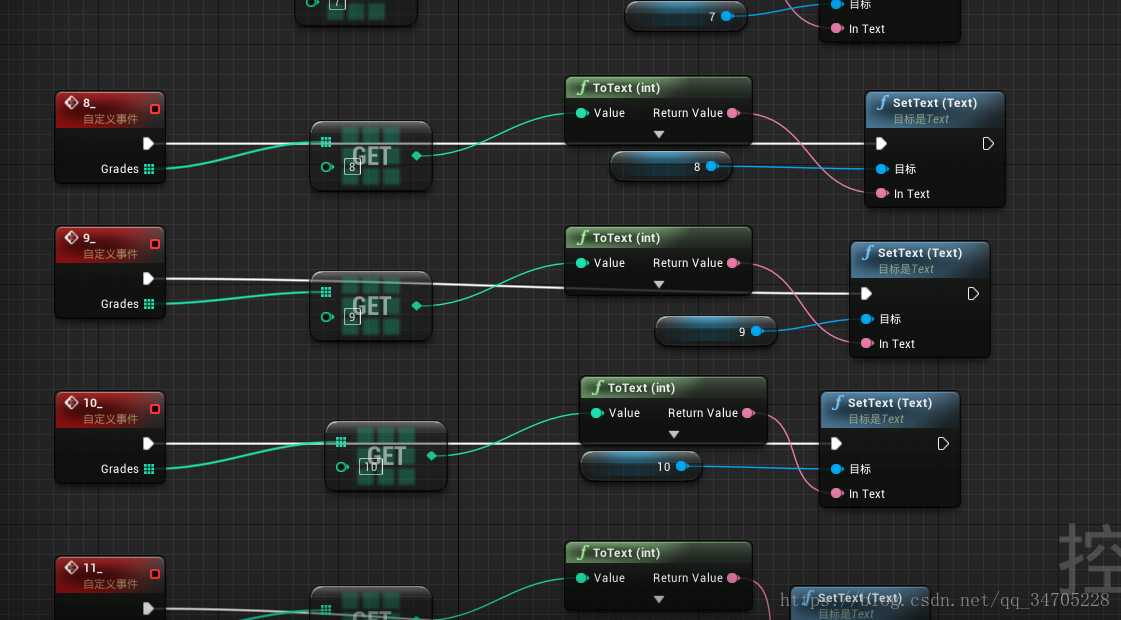Click the output pin of the GET node with index 8
The image size is (1121, 620).
[x=417, y=155]
